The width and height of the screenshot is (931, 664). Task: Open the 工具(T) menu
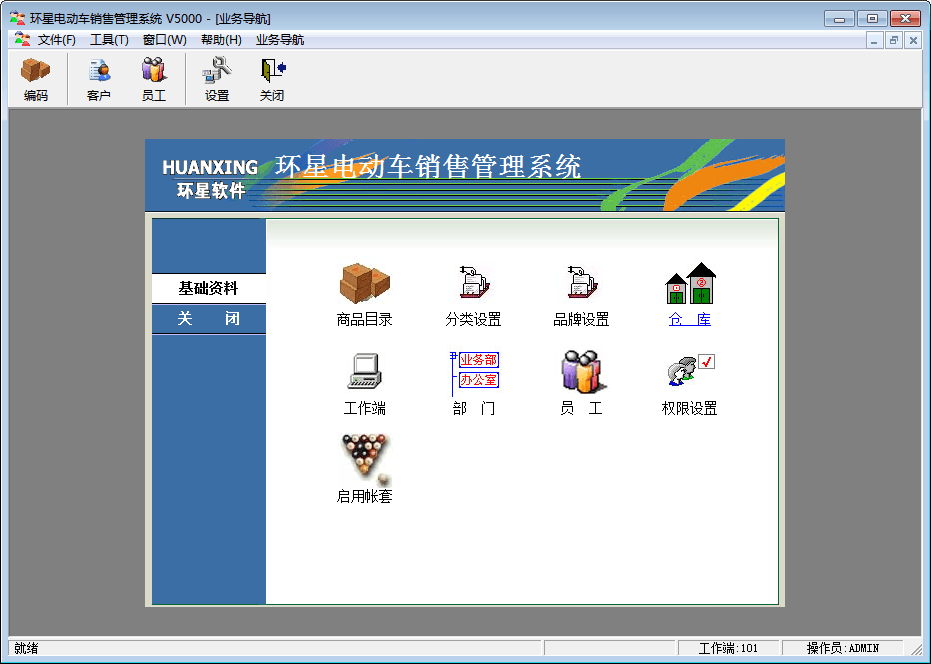click(109, 40)
